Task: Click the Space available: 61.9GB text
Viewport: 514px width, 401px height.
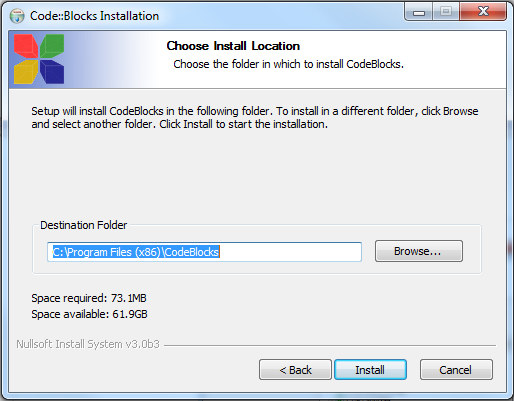Action: point(89,314)
